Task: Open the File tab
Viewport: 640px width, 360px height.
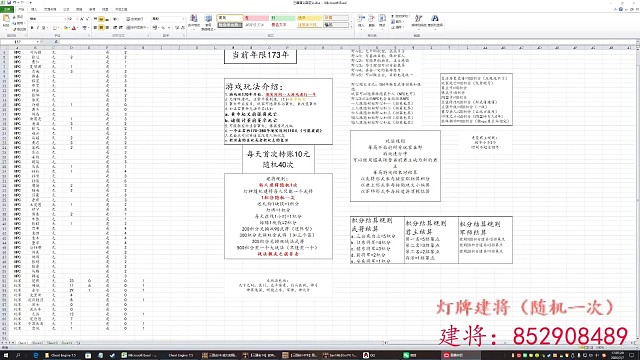Action: [7, 9]
